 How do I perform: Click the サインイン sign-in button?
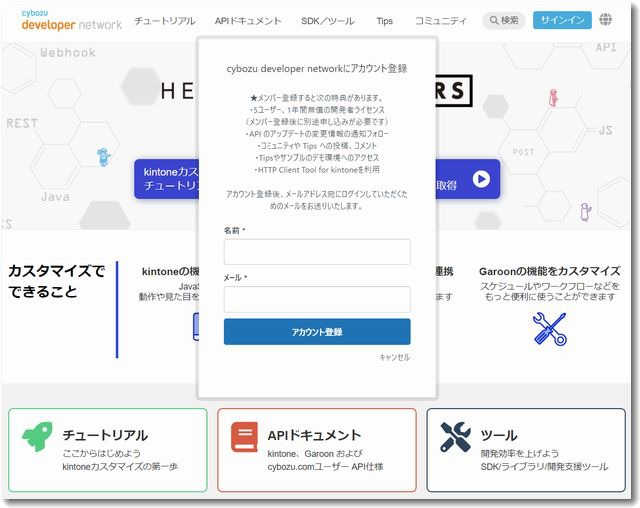[x=562, y=20]
